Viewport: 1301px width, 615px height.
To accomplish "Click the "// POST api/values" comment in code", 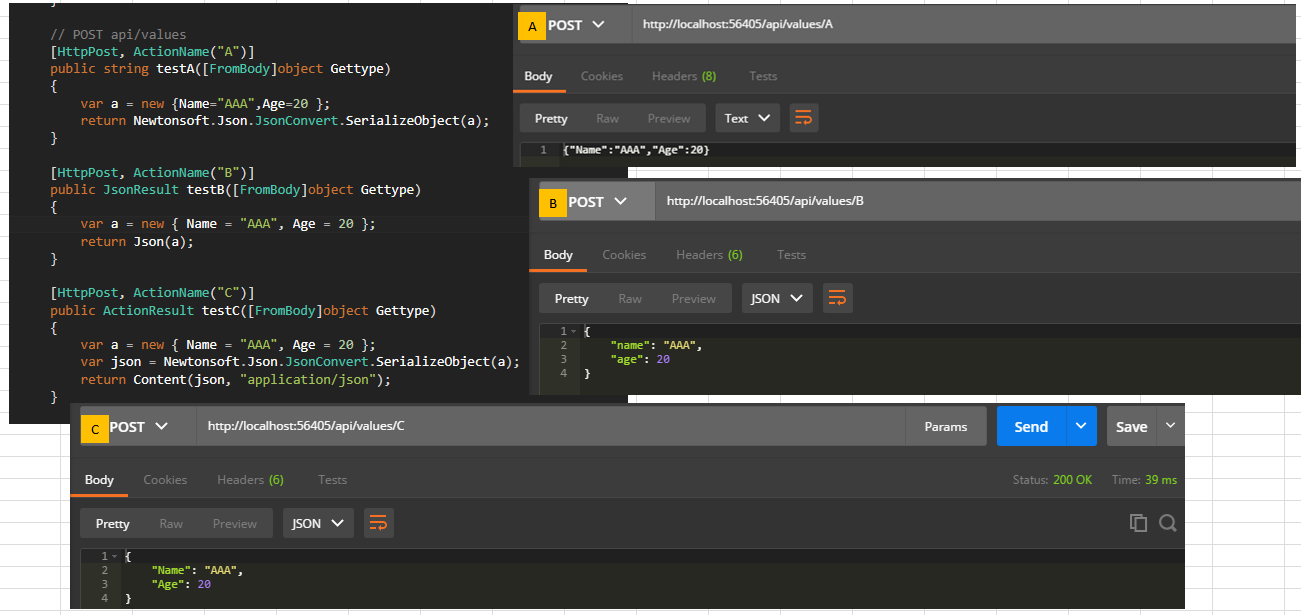I will [118, 34].
